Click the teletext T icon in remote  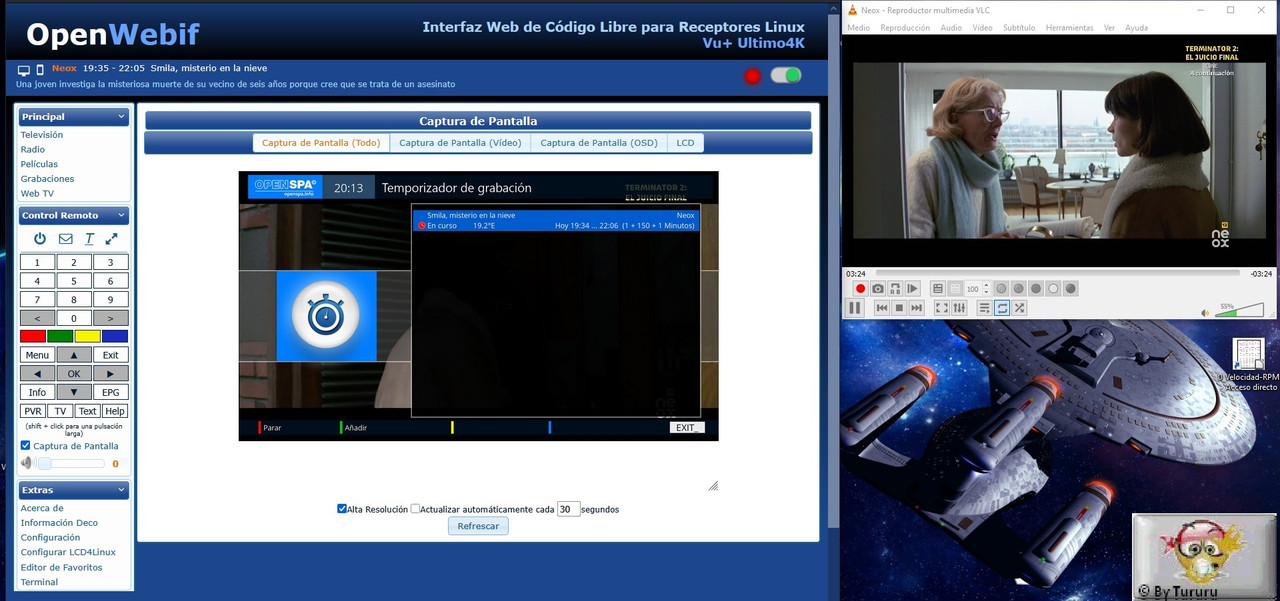(x=89, y=239)
